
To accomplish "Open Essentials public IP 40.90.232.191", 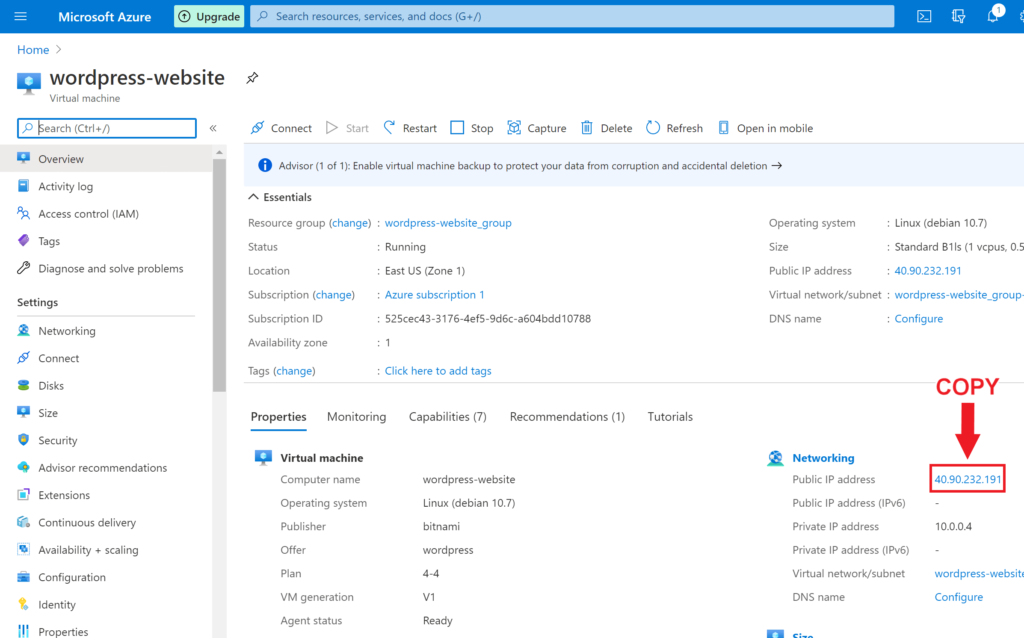I will point(927,270).
